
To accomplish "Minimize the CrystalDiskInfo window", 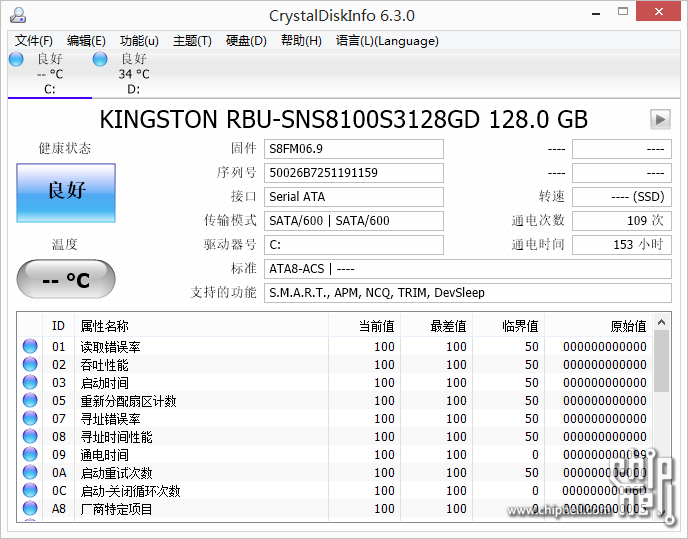I will (596, 13).
